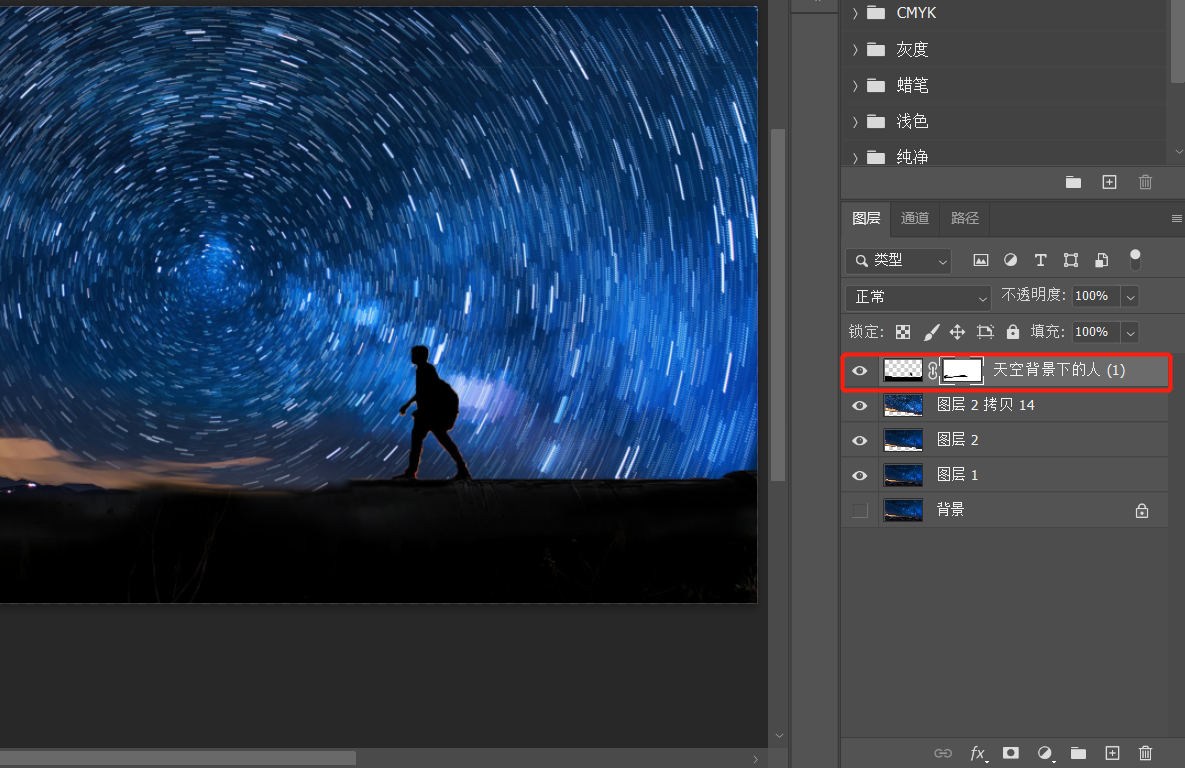Screen dimensions: 1185x768
Task: Click lock transparent pixels icon
Action: pos(903,332)
